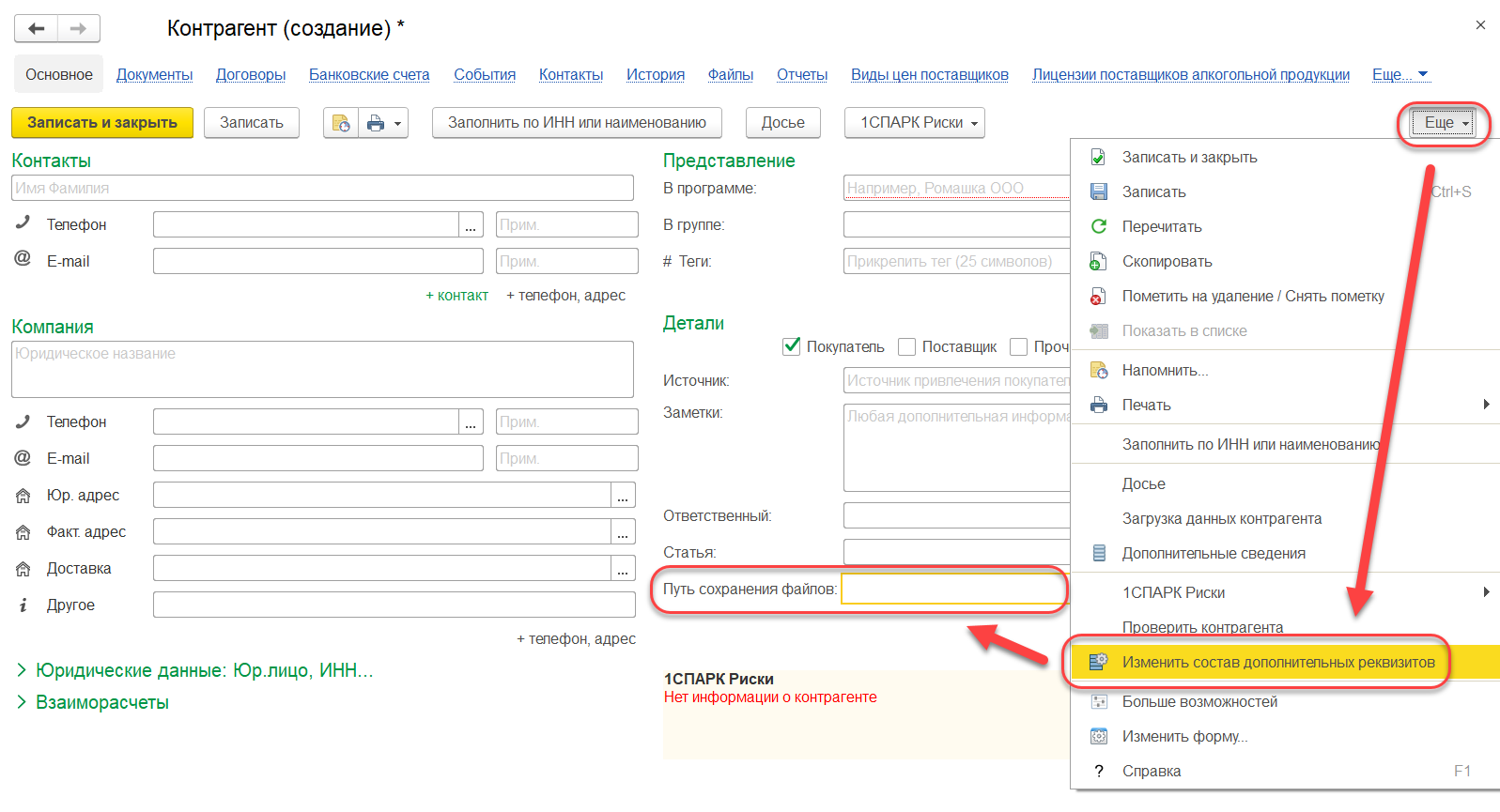
Task: Click the Юр. адрес ellipsis button
Action: tap(623, 495)
